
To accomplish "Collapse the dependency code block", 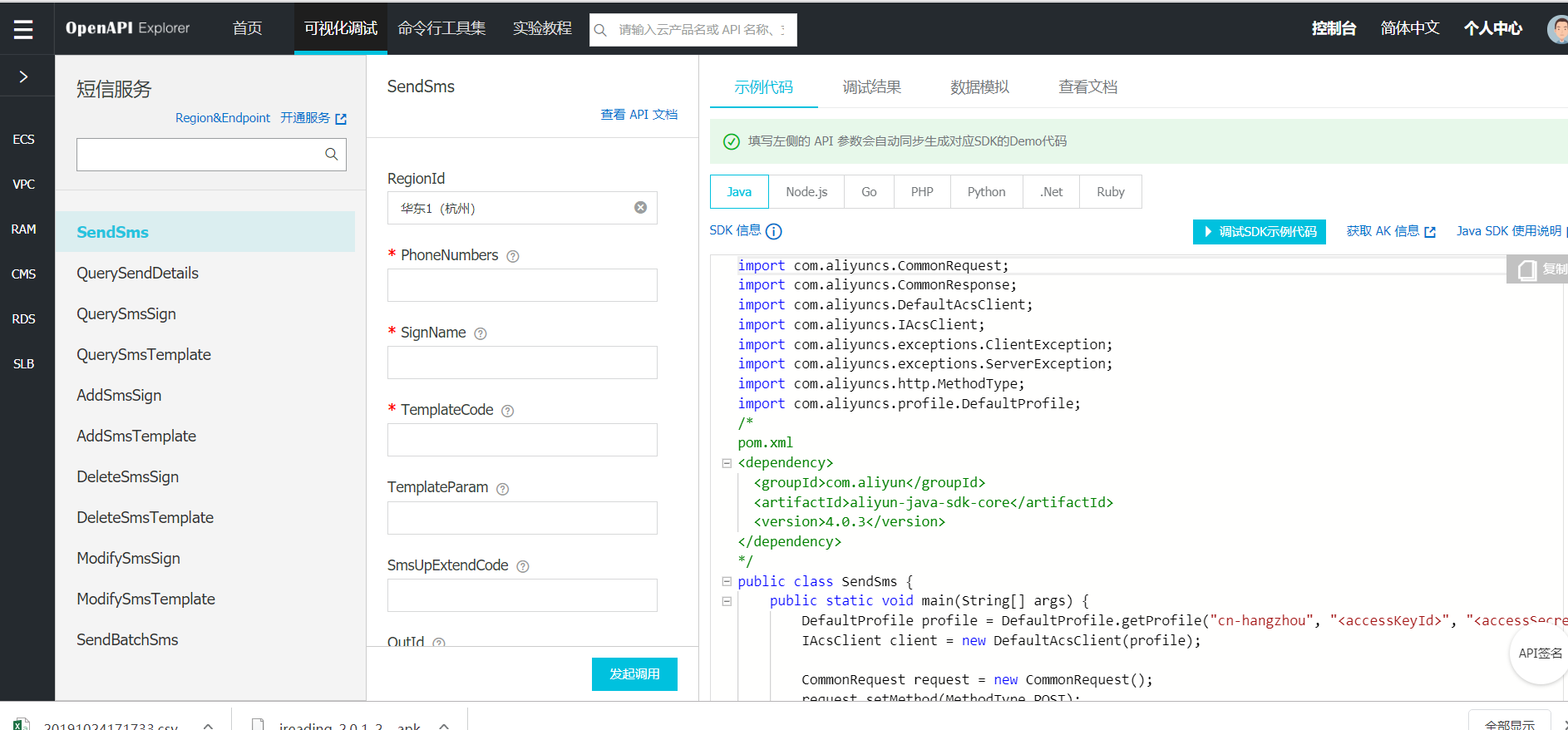I will coord(727,463).
